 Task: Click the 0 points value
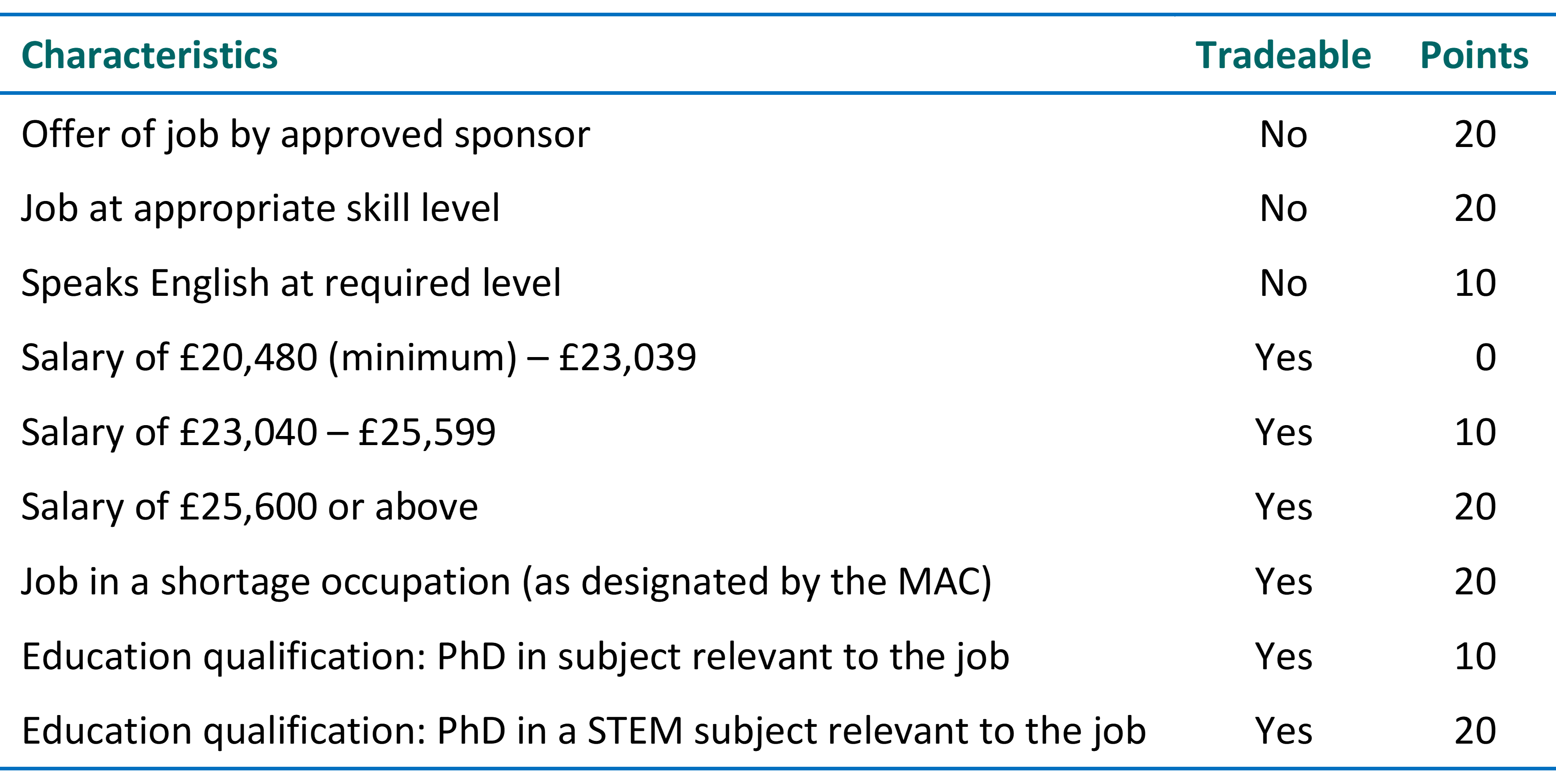(1485, 358)
